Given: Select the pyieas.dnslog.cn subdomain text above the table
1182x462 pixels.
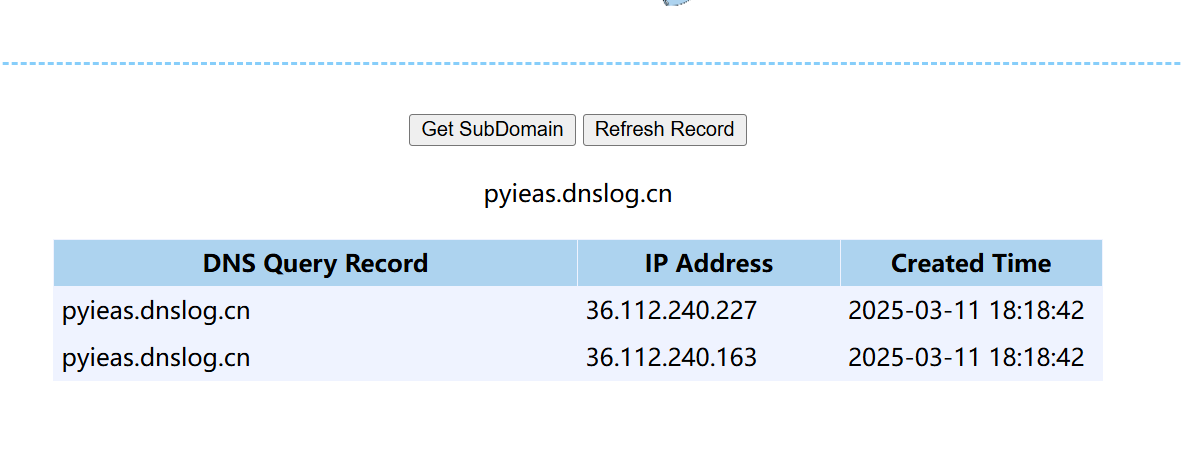Looking at the screenshot, I should (577, 194).
